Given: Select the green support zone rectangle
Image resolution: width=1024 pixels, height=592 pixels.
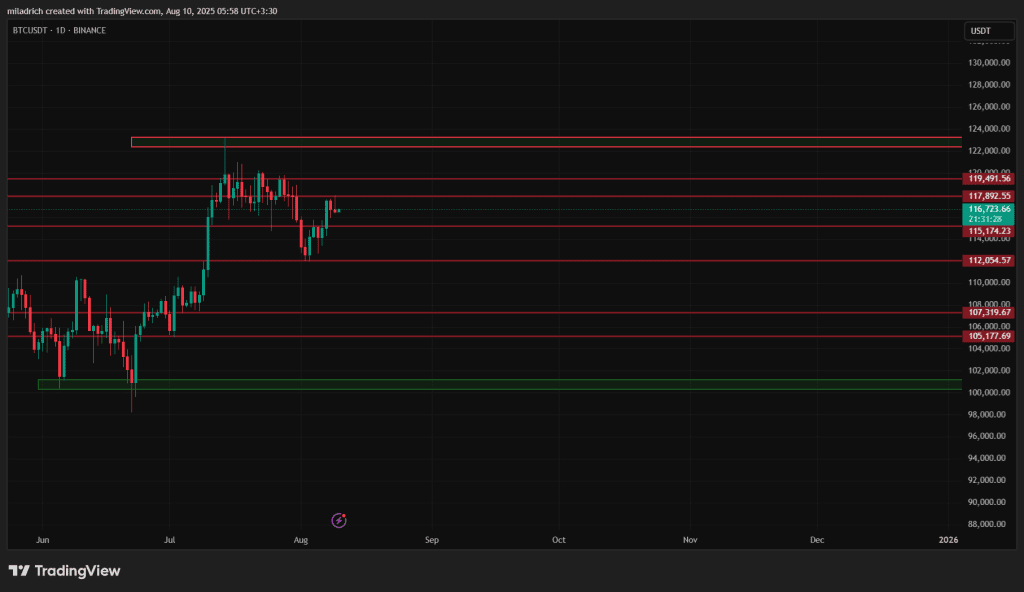Looking at the screenshot, I should click(500, 384).
